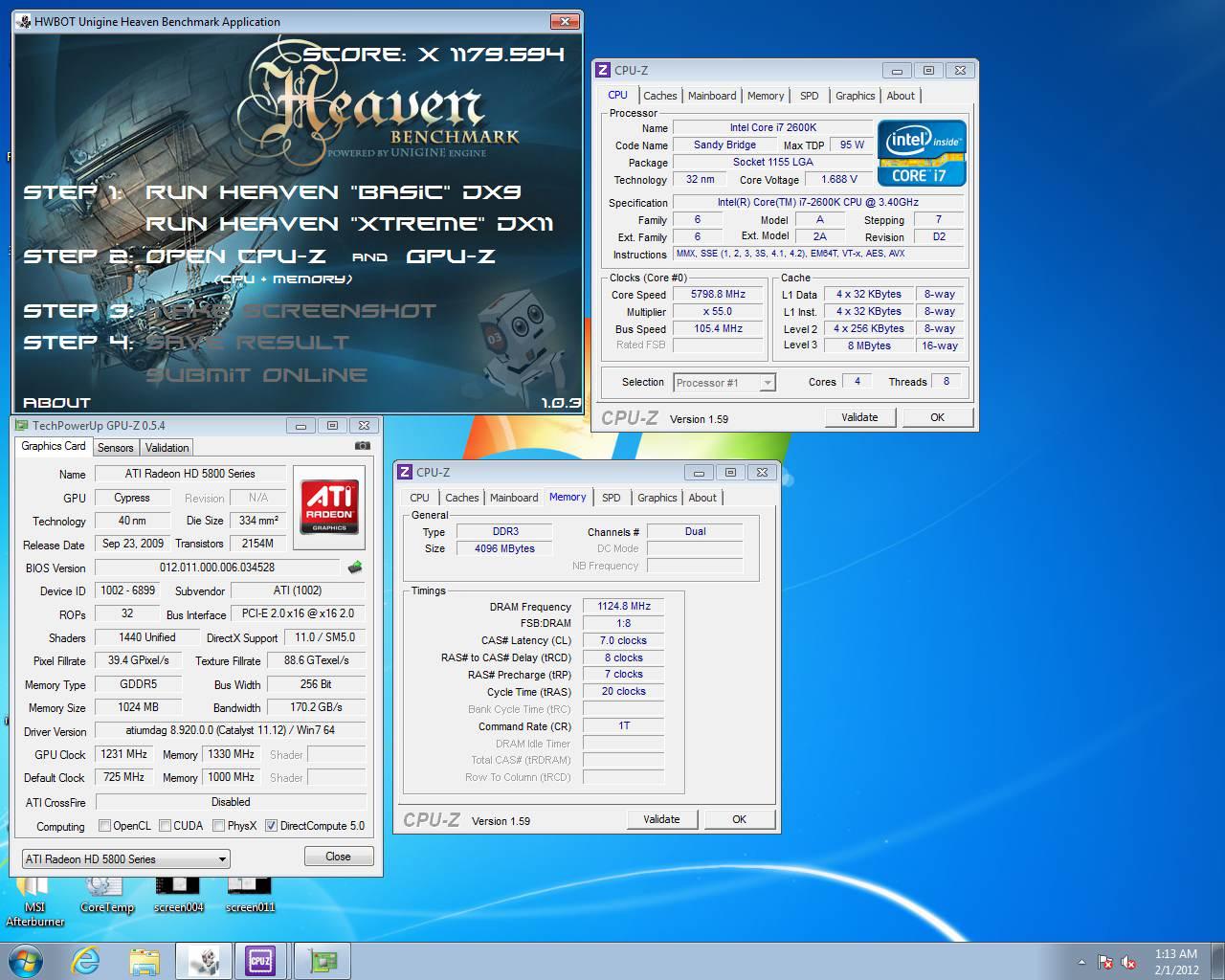Click the Core Speed 5798.8 MHz value
Screen dimensions: 1225x980
(x=718, y=295)
